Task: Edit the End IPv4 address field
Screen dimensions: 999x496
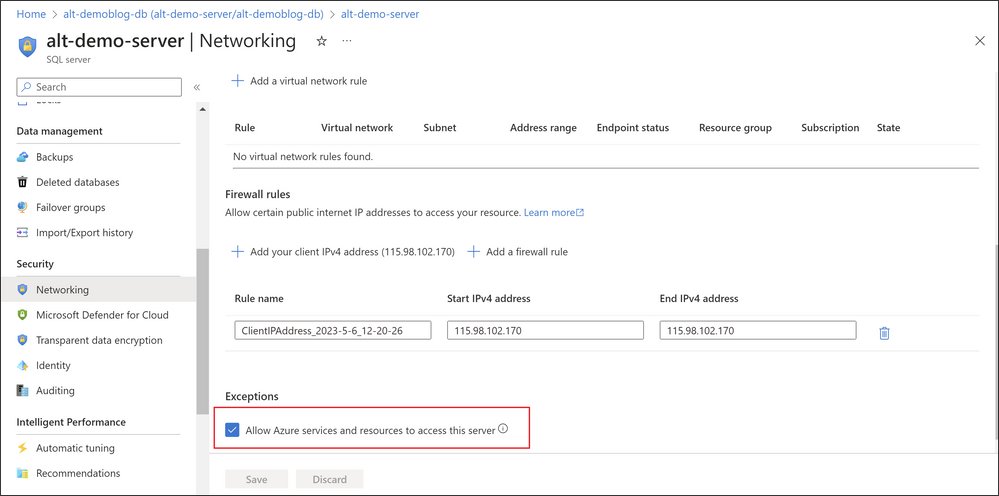Action: (x=758, y=330)
